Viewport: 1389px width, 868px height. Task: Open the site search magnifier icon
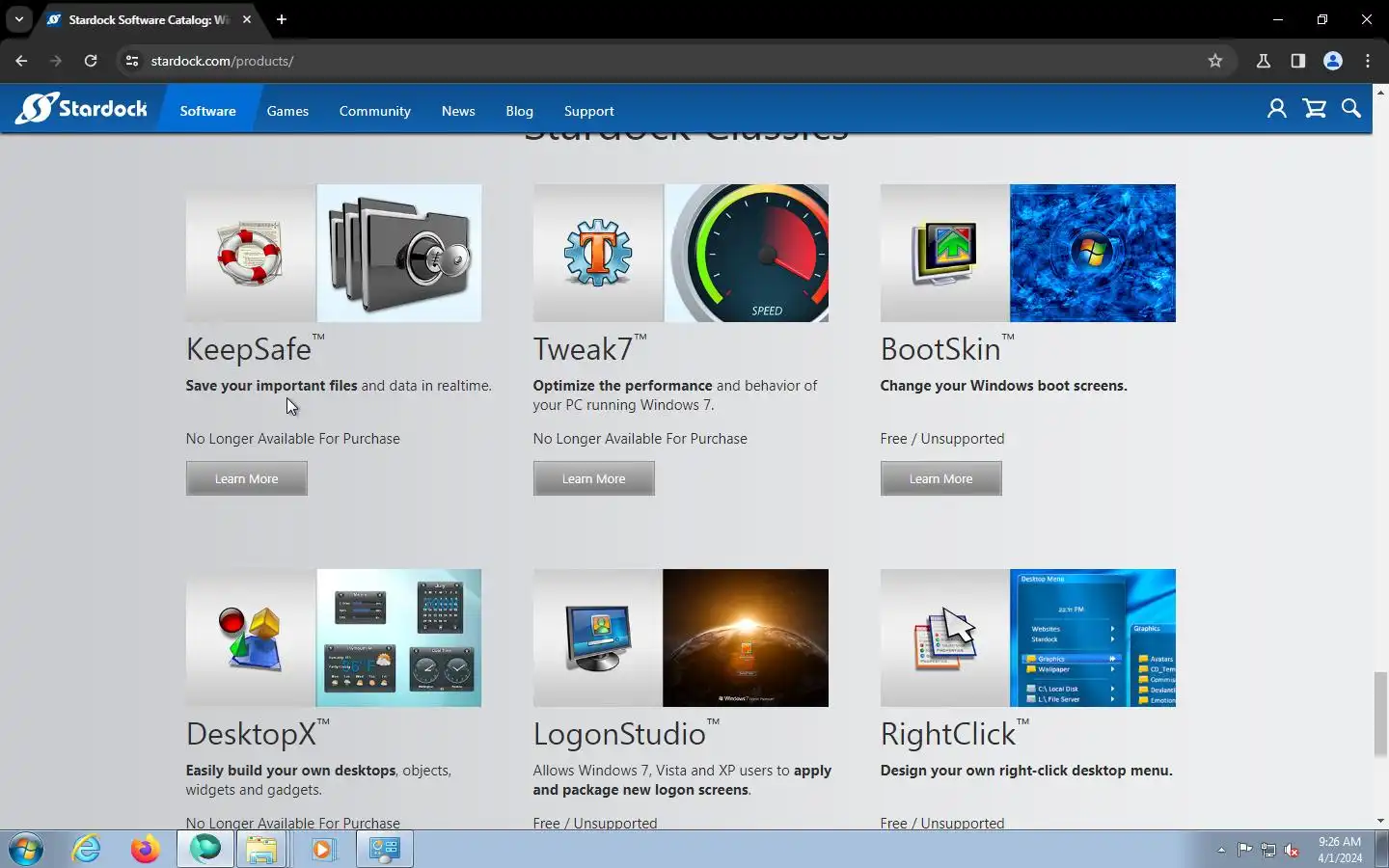coord(1351,109)
